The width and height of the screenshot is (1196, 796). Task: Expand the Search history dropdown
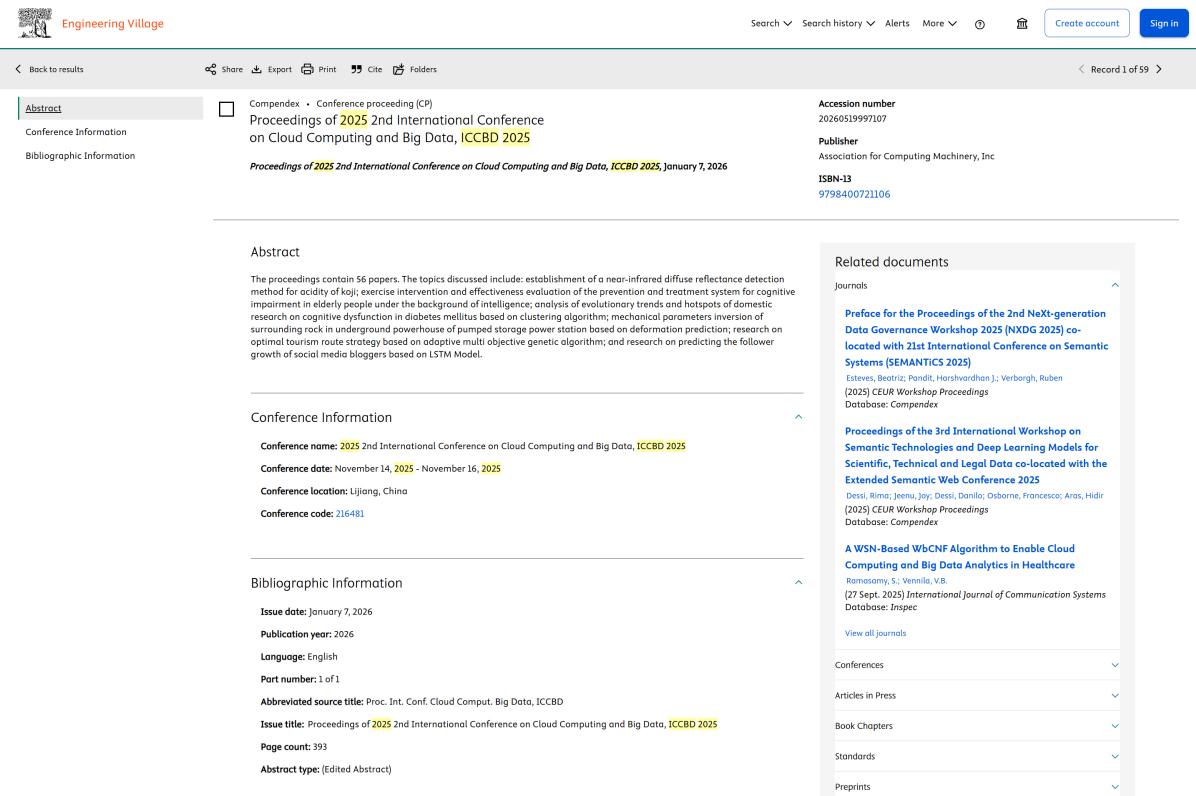(x=838, y=23)
